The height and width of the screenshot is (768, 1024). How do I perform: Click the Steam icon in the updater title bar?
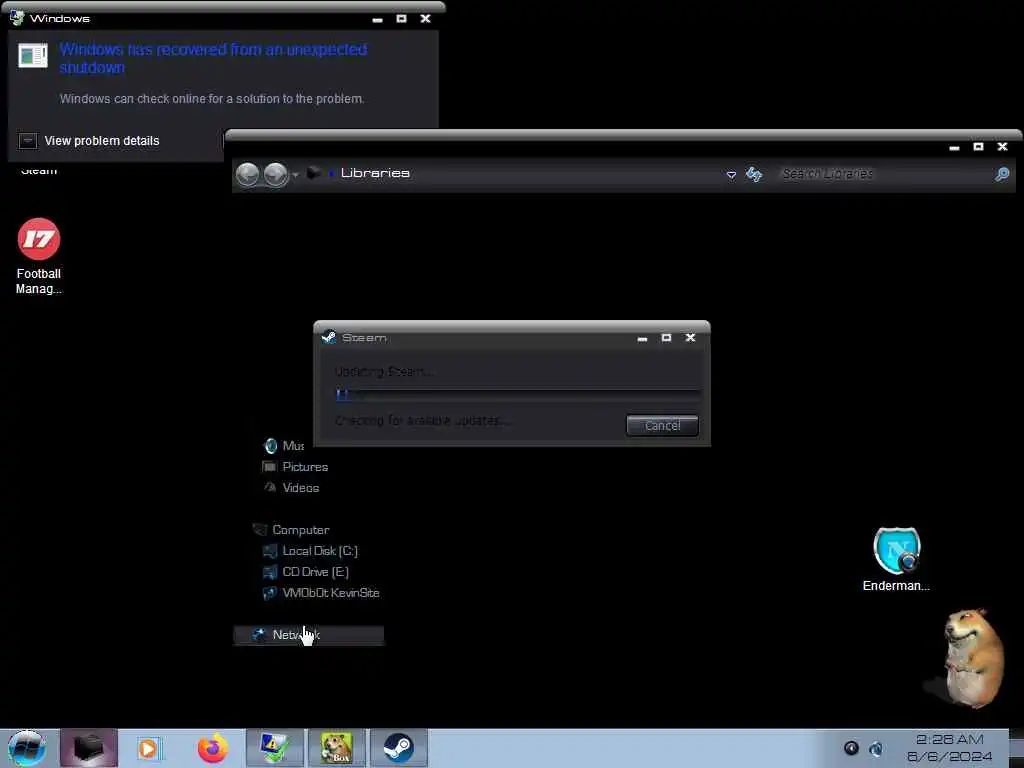[x=329, y=338]
